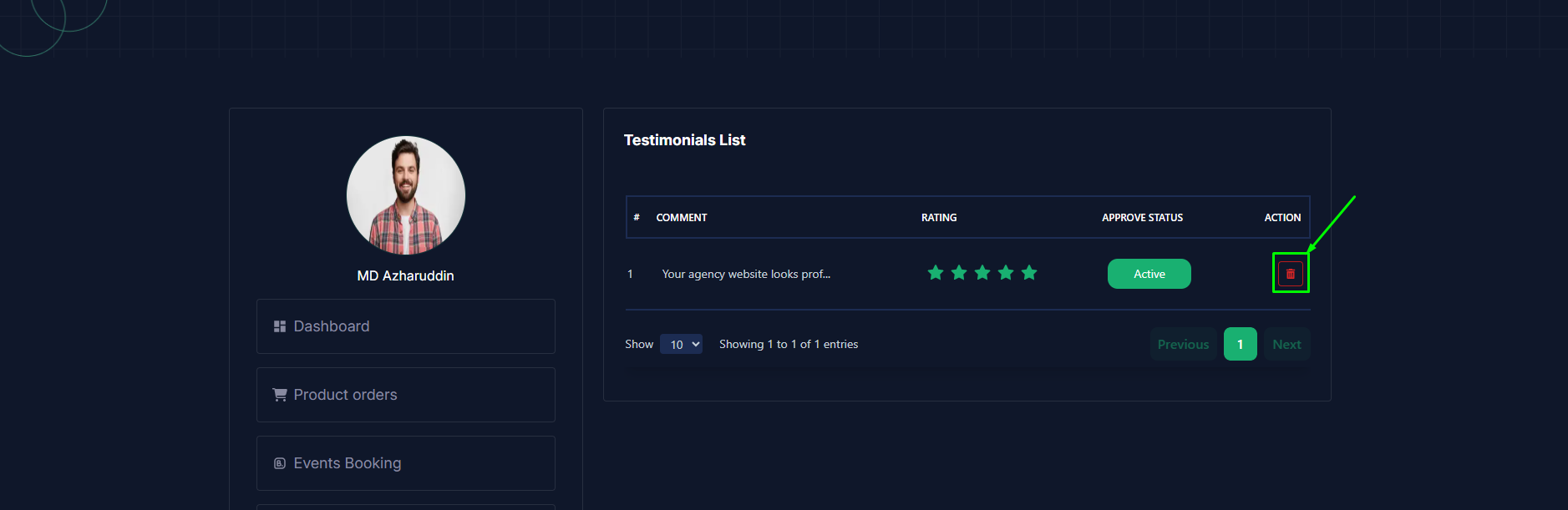
Task: Click the Dashboard grid icon in the sidebar
Action: tap(280, 326)
